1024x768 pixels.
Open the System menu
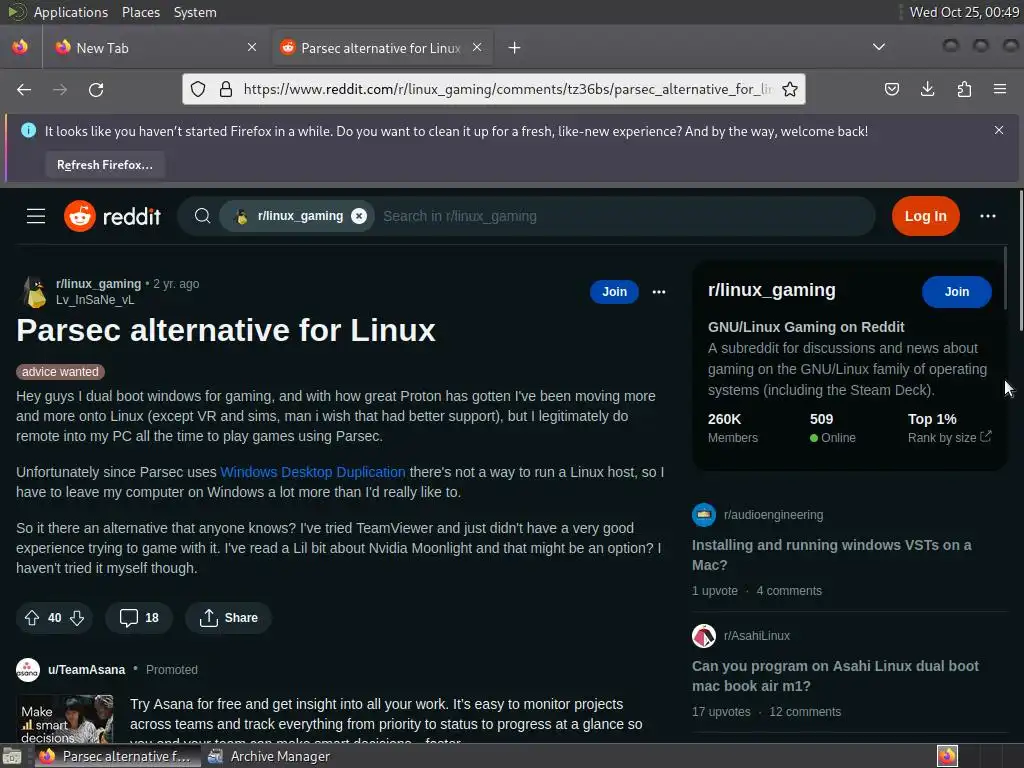pyautogui.click(x=195, y=12)
